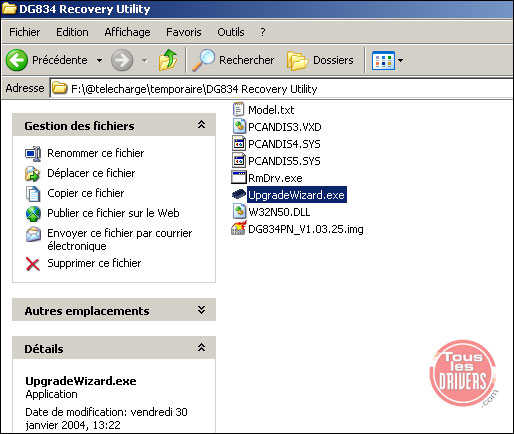Open the Rechercher search tool

233,60
